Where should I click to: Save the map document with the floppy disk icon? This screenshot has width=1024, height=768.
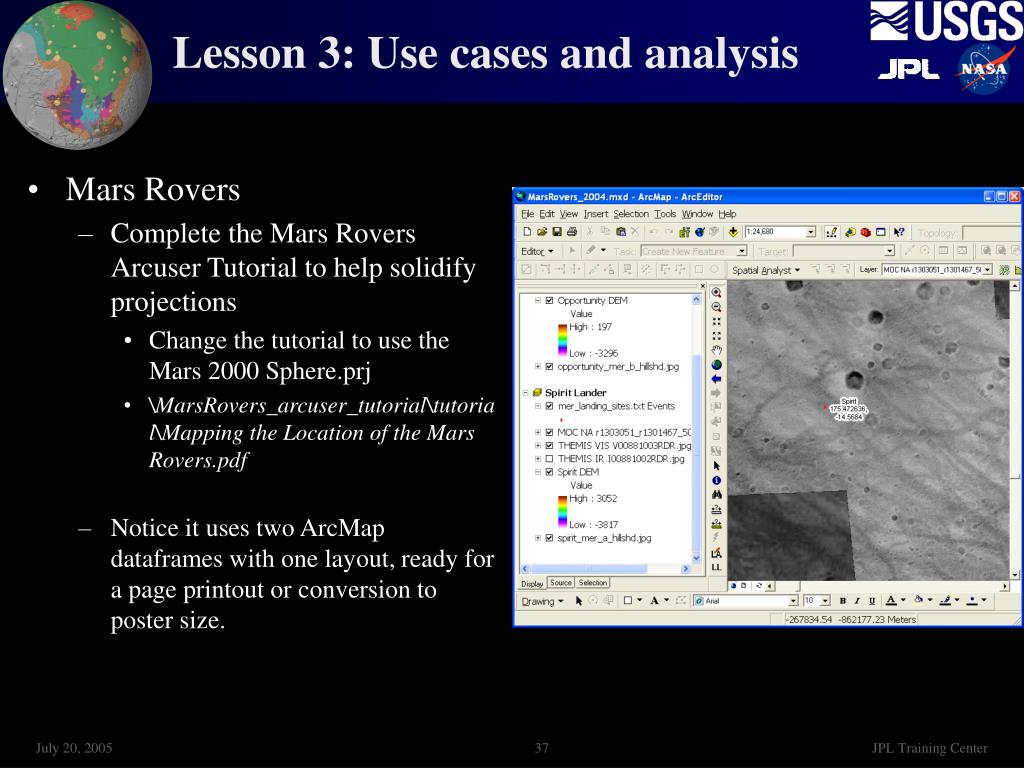557,232
